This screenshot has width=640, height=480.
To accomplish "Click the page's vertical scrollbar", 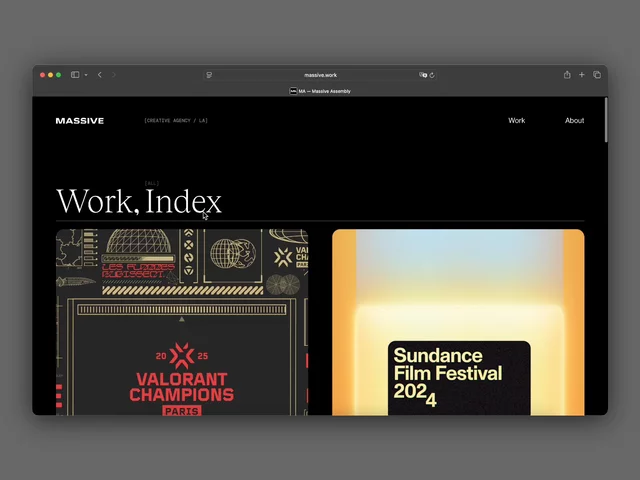I will coord(606,120).
